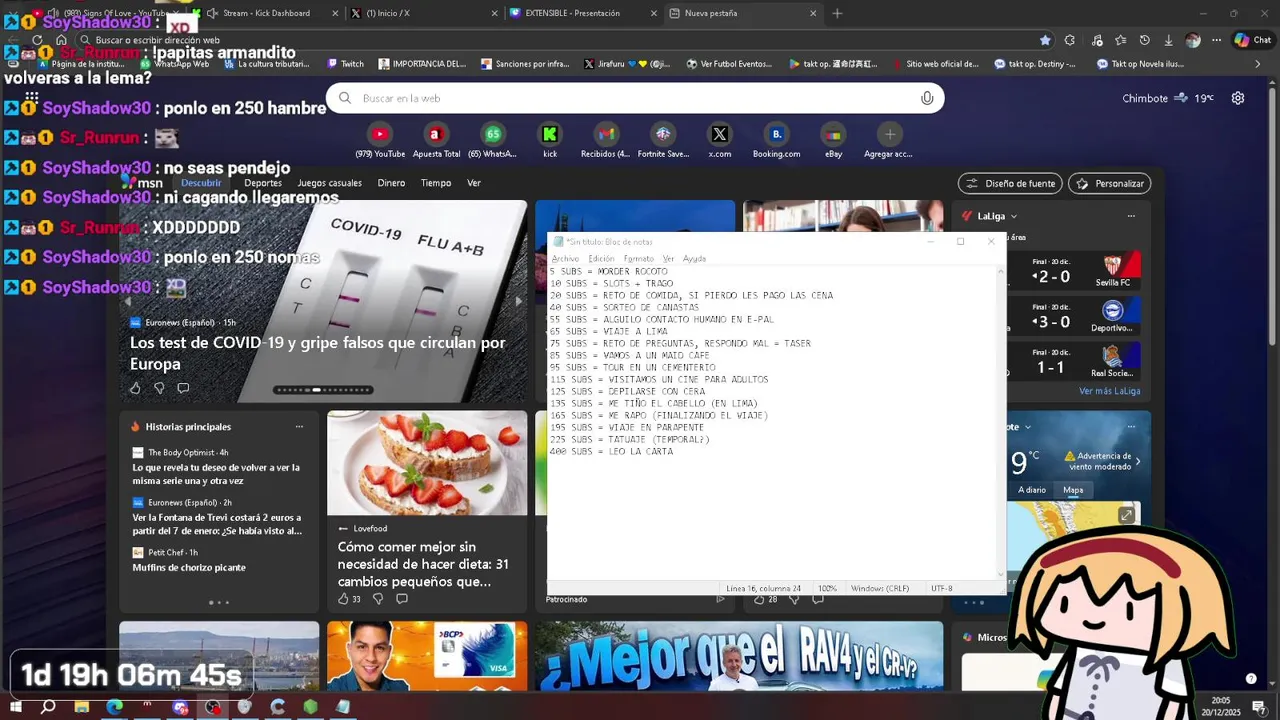The height and width of the screenshot is (720, 1280).
Task: Click line '400 SUBS = LEO LA CARTA'
Action: 611,452
